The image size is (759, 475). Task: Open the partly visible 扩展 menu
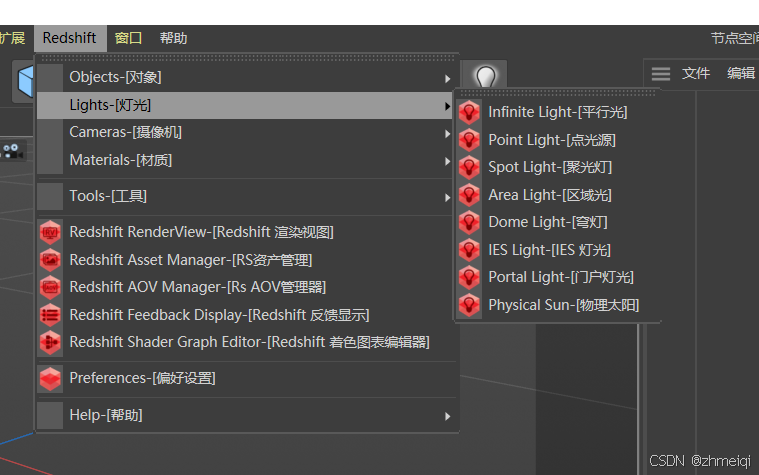(12, 38)
